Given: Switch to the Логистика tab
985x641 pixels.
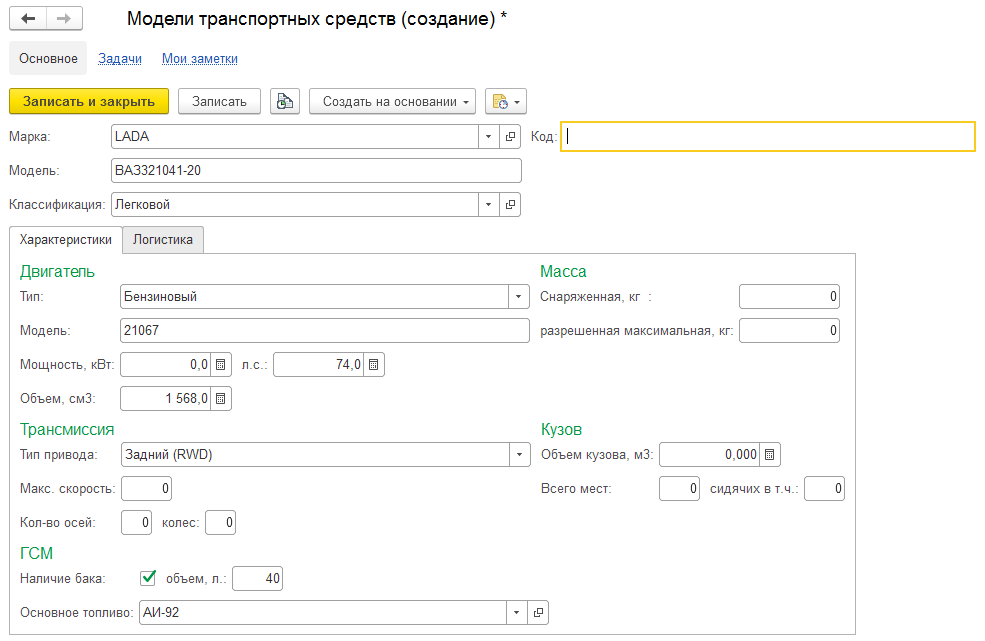Looking at the screenshot, I should 163,240.
